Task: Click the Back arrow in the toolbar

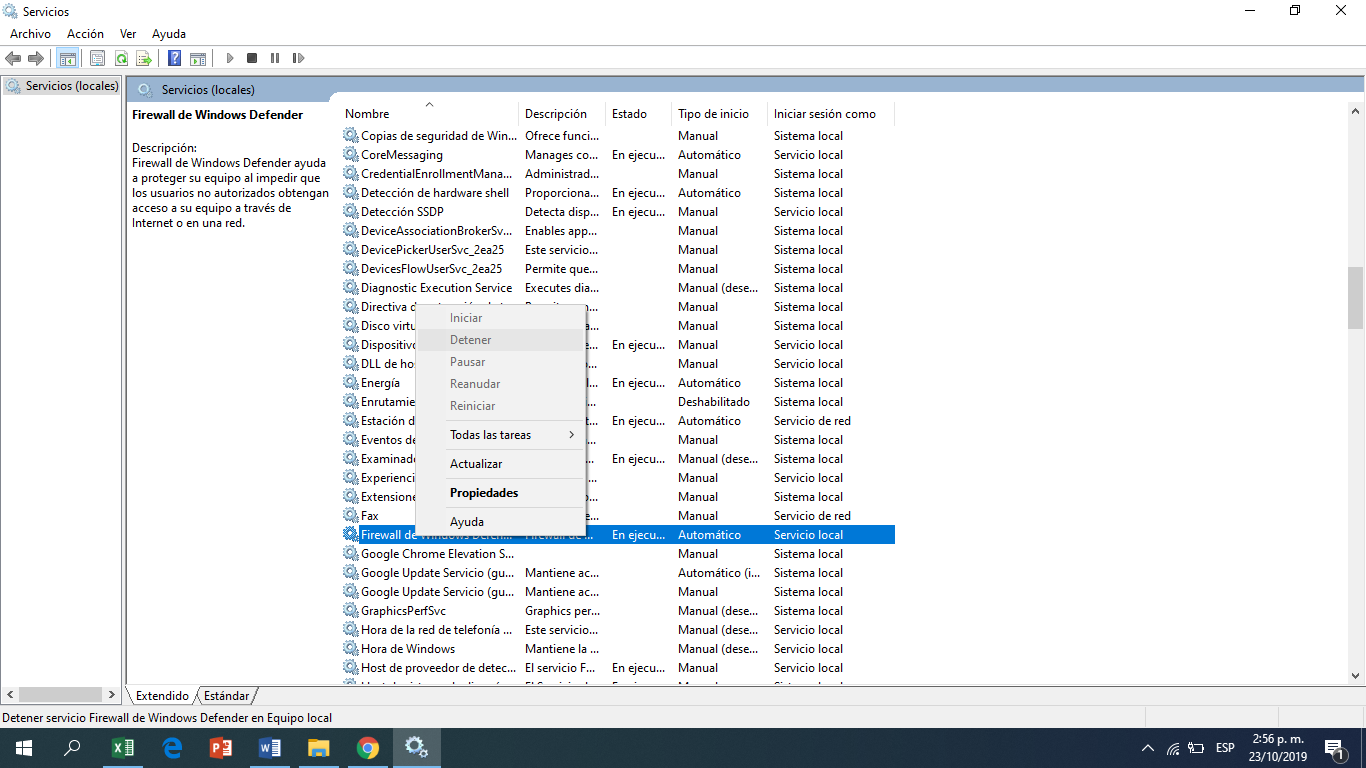Action: coord(13,58)
